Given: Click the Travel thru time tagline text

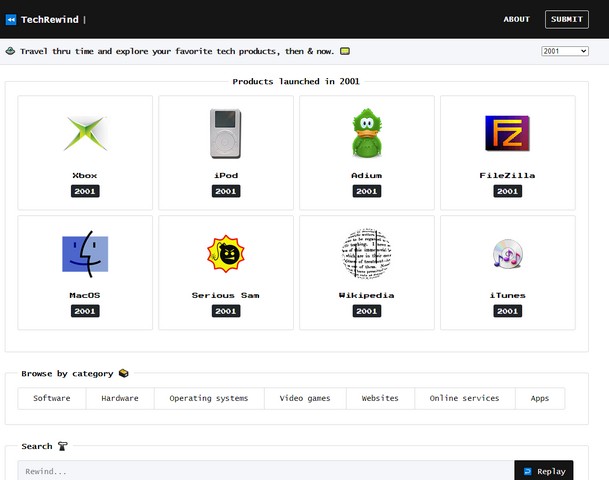Looking at the screenshot, I should click(177, 51).
